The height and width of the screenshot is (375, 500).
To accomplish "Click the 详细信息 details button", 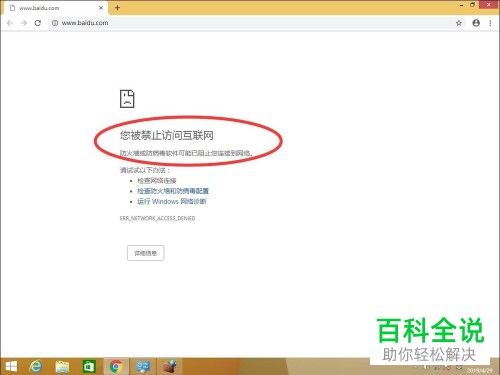I will pyautogui.click(x=146, y=253).
